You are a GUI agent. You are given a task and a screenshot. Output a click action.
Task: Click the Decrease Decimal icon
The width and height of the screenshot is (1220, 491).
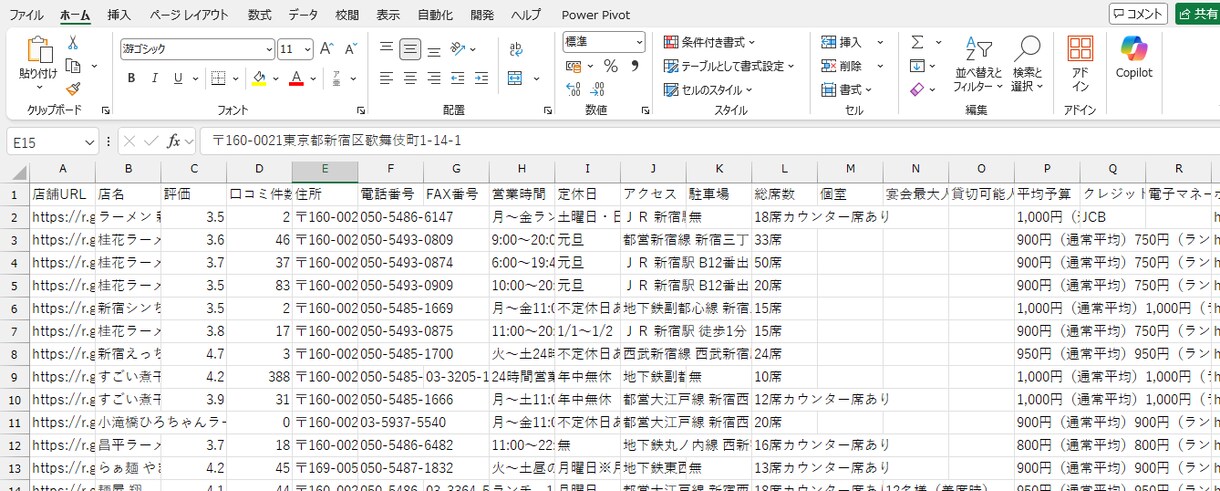(x=599, y=89)
